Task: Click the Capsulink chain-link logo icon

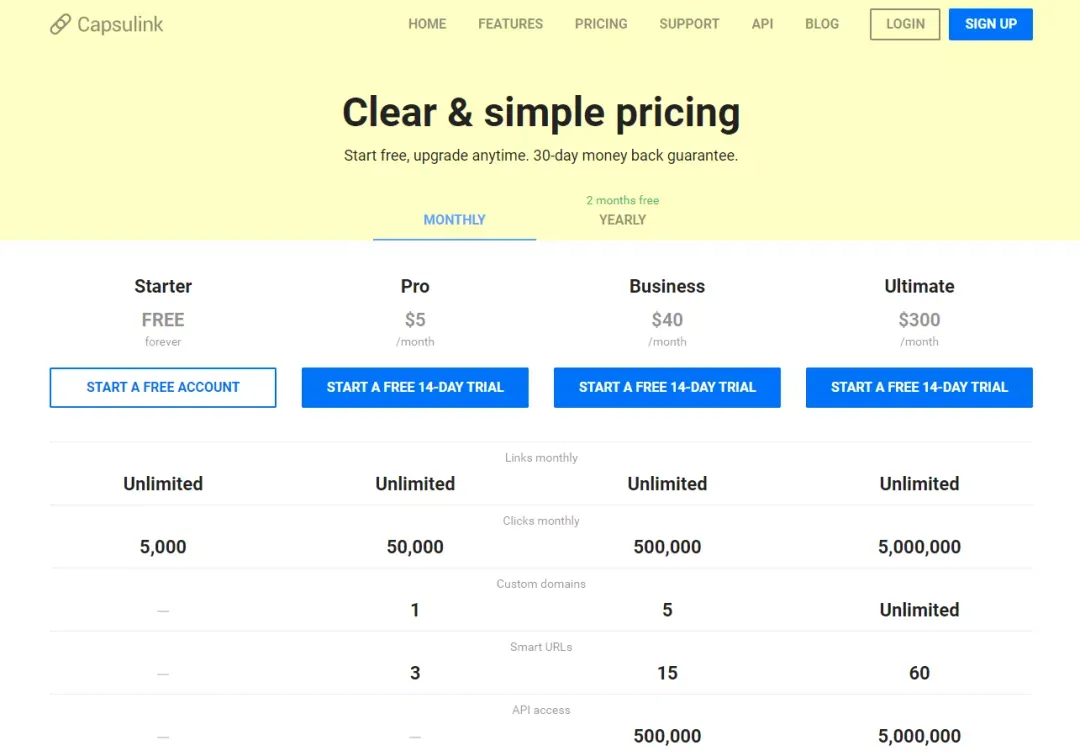Action: pyautogui.click(x=60, y=24)
